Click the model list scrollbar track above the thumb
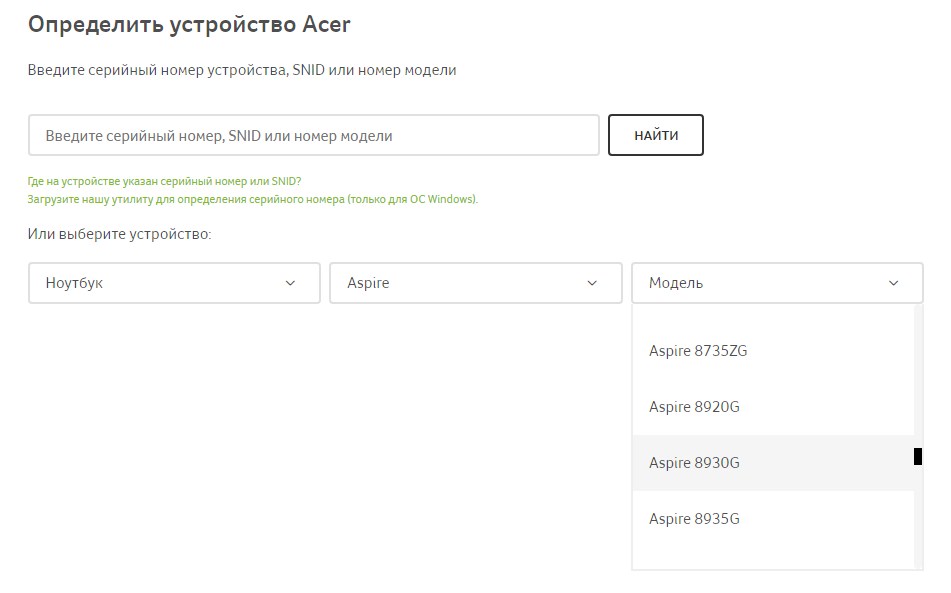Screen dimensions: 951x593 pyautogui.click(x=918, y=380)
